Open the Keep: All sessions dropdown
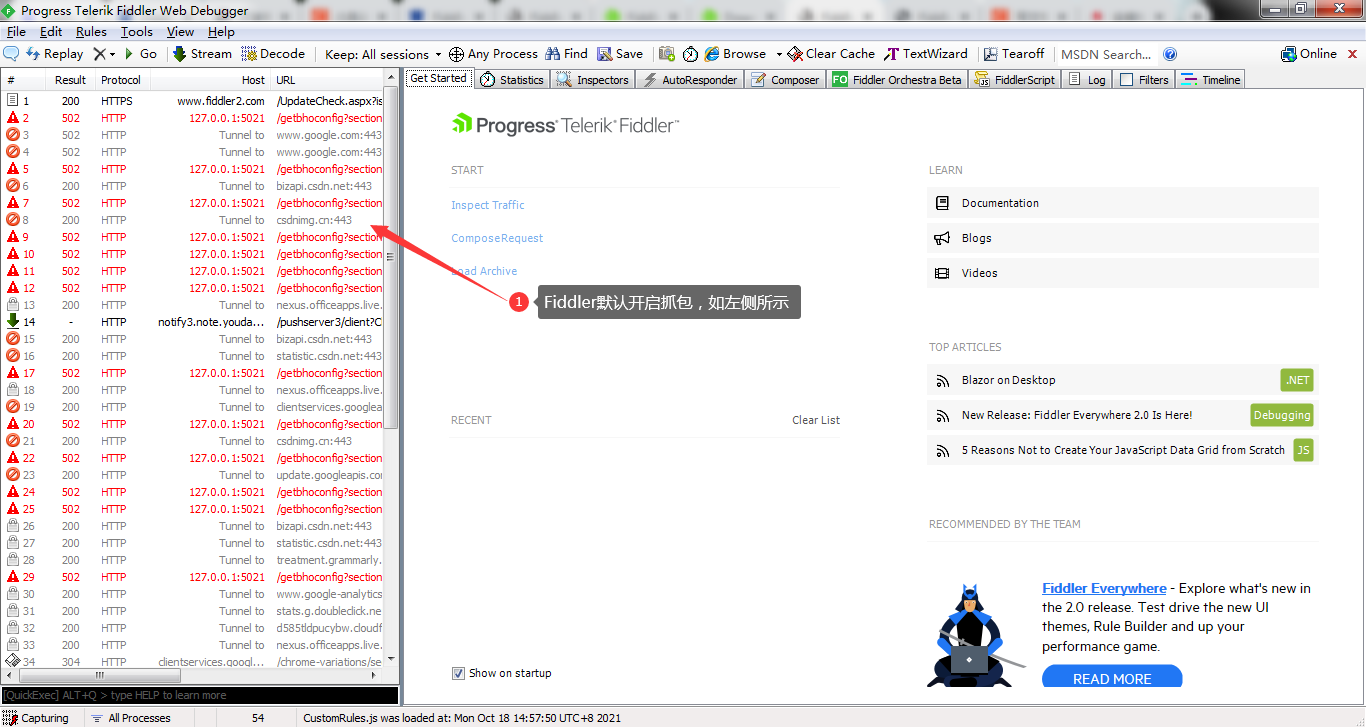Screen dimensions: 1366x728 pyautogui.click(x=383, y=54)
